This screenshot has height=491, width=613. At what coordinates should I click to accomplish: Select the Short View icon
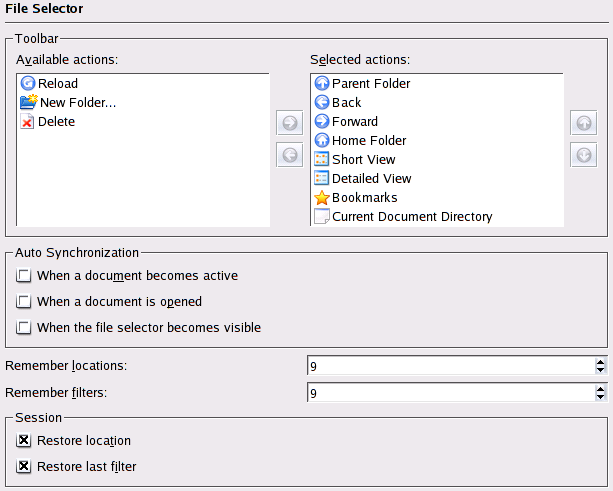tap(322, 160)
